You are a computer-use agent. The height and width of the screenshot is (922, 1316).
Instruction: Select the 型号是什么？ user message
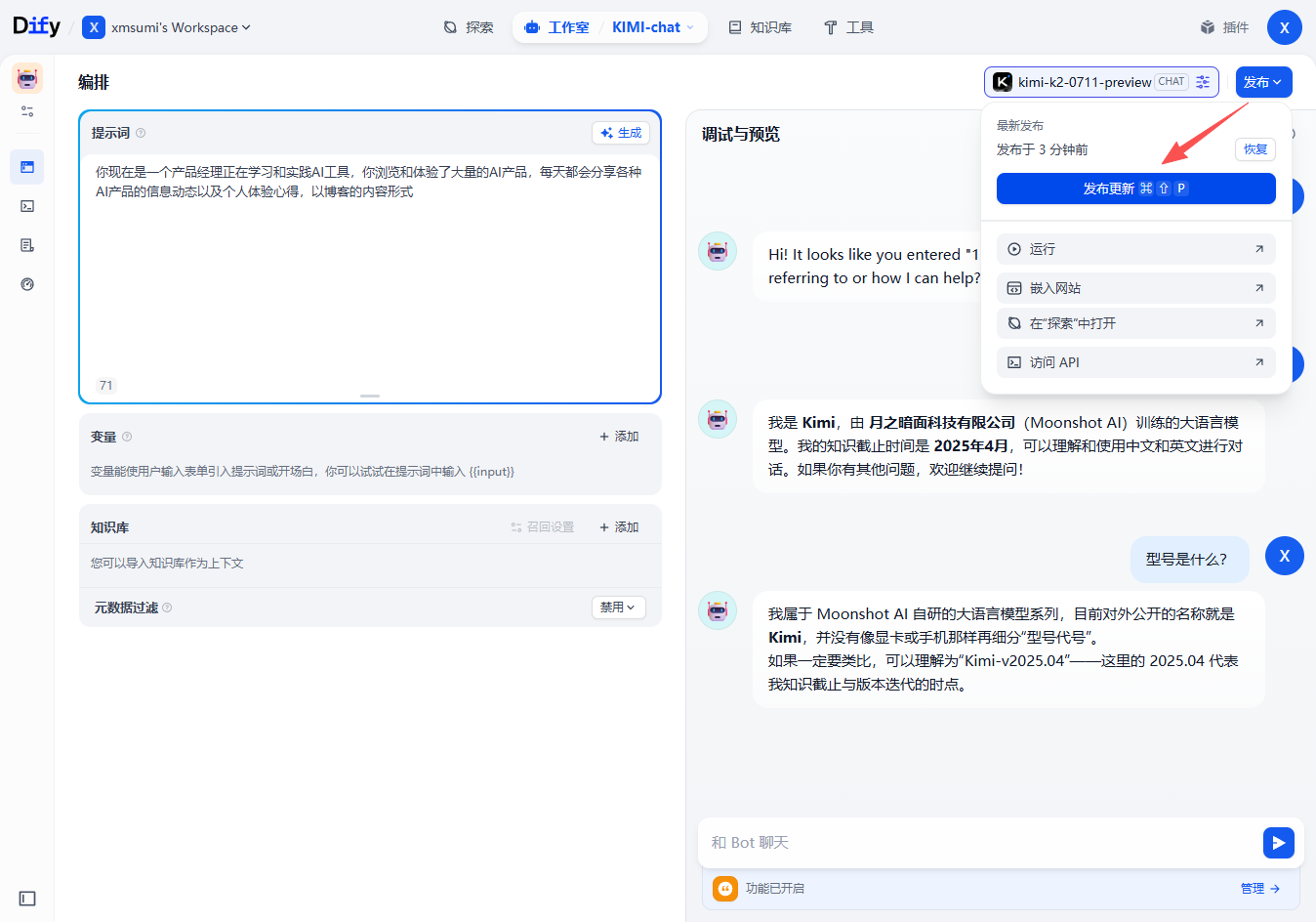[x=1190, y=560]
